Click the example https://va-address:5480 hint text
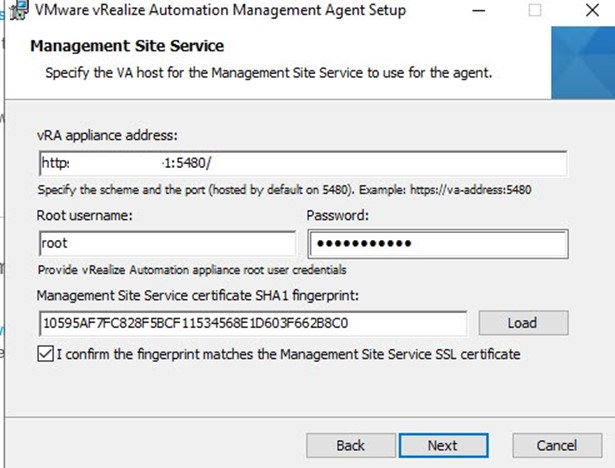The width and height of the screenshot is (615, 468). 471,190
